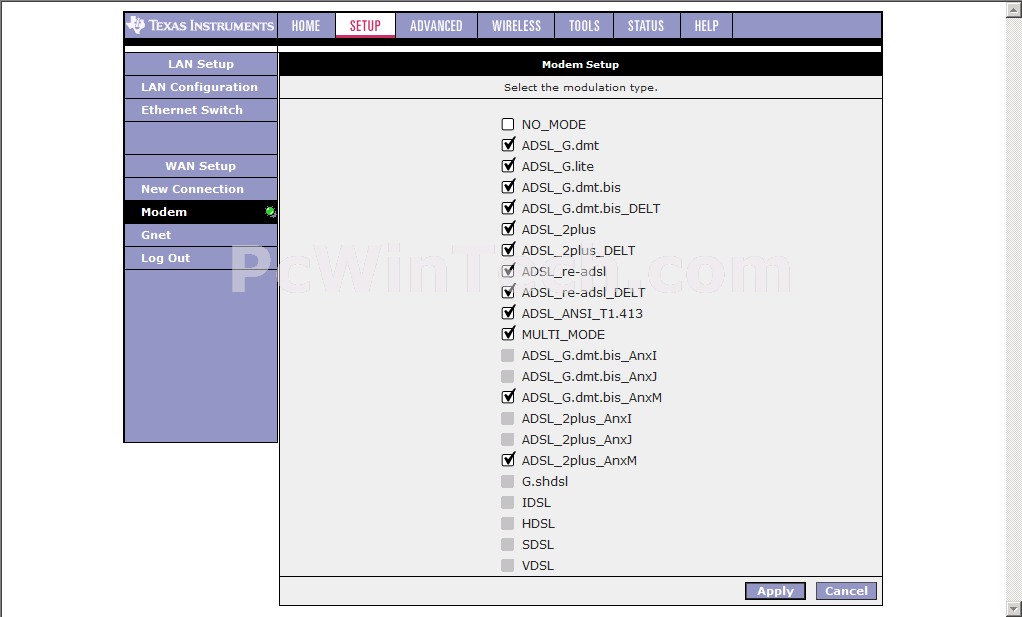Toggle the MULTI_MODE checkbox

[508, 335]
